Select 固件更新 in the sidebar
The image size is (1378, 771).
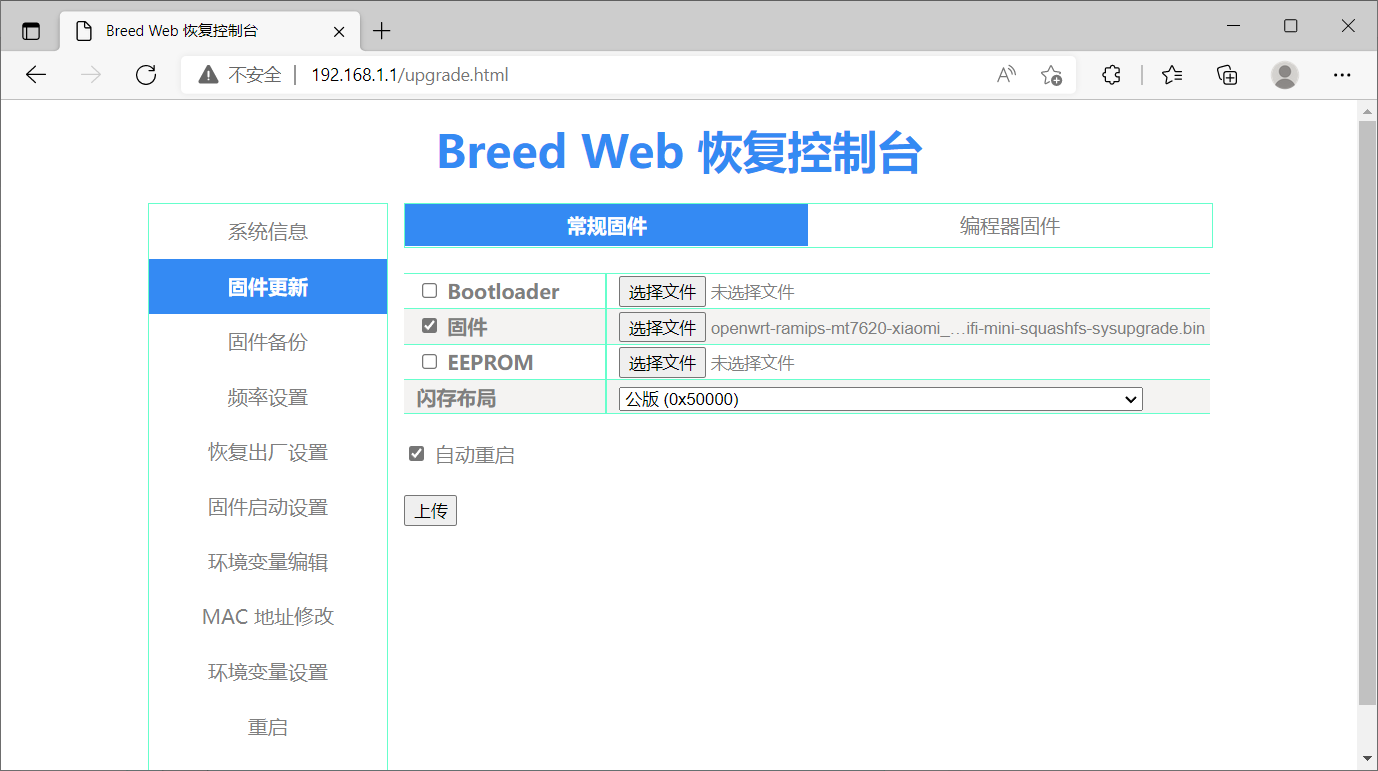coord(268,287)
